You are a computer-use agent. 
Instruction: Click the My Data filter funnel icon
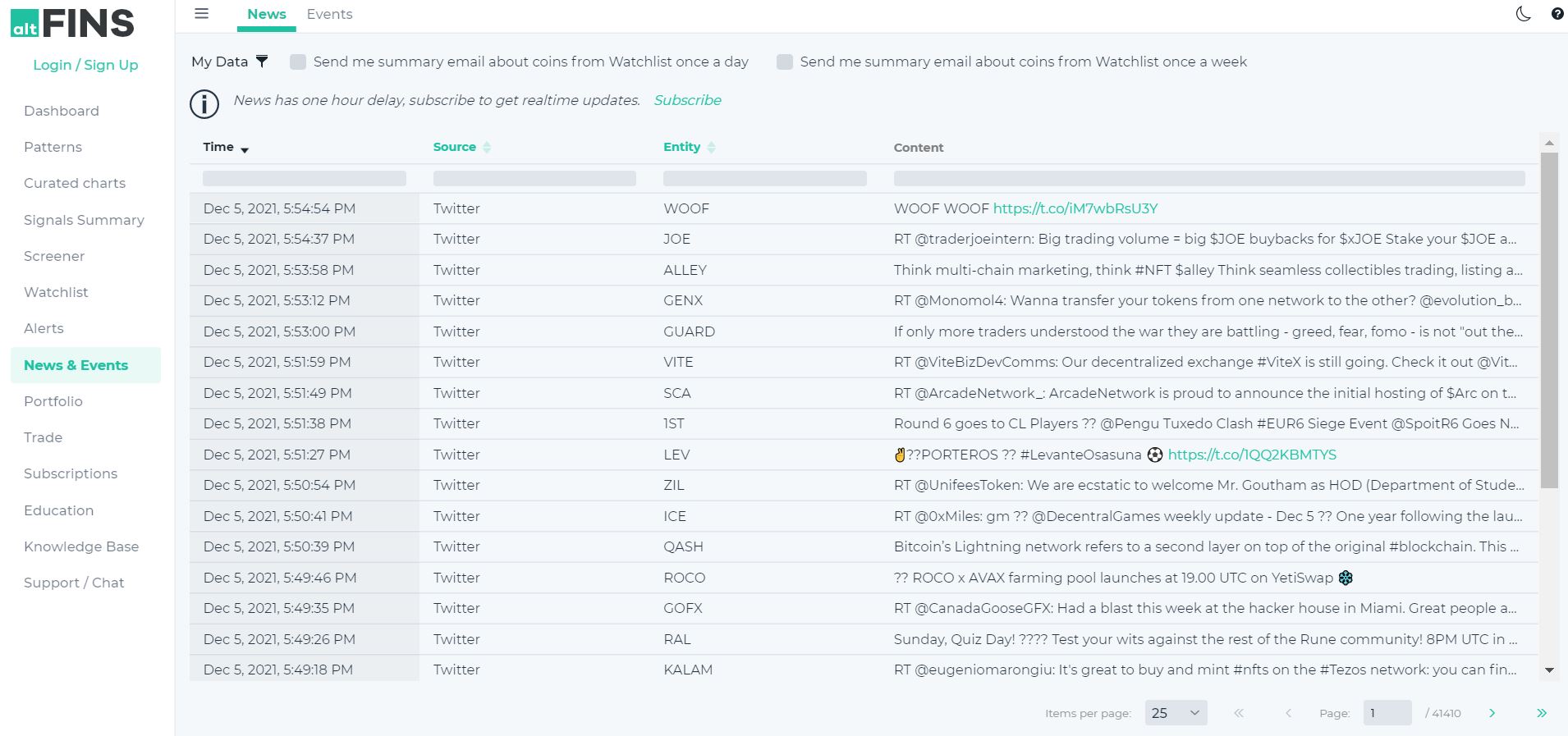coord(262,62)
